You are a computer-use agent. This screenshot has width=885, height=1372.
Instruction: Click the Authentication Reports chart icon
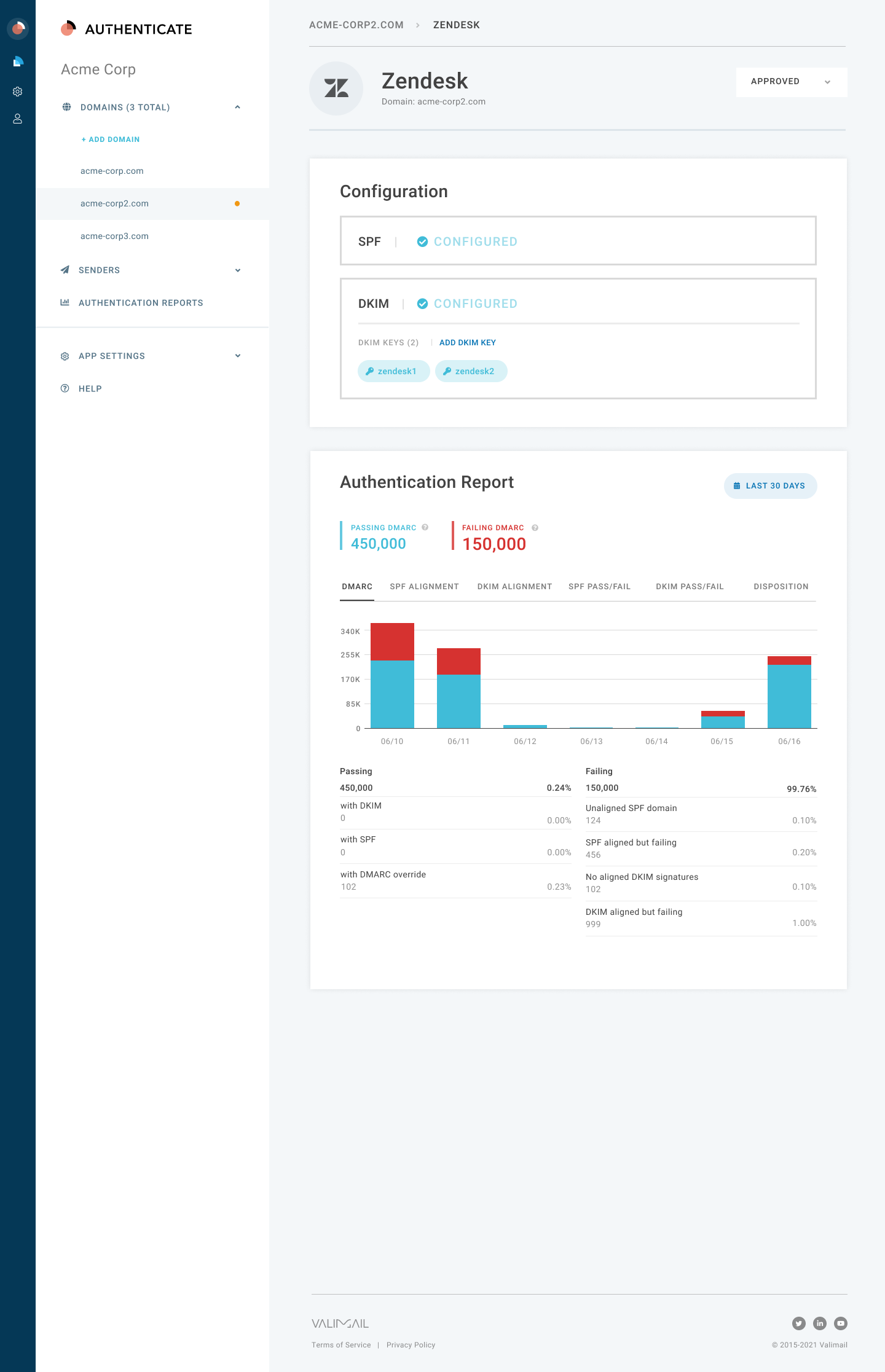click(x=65, y=302)
